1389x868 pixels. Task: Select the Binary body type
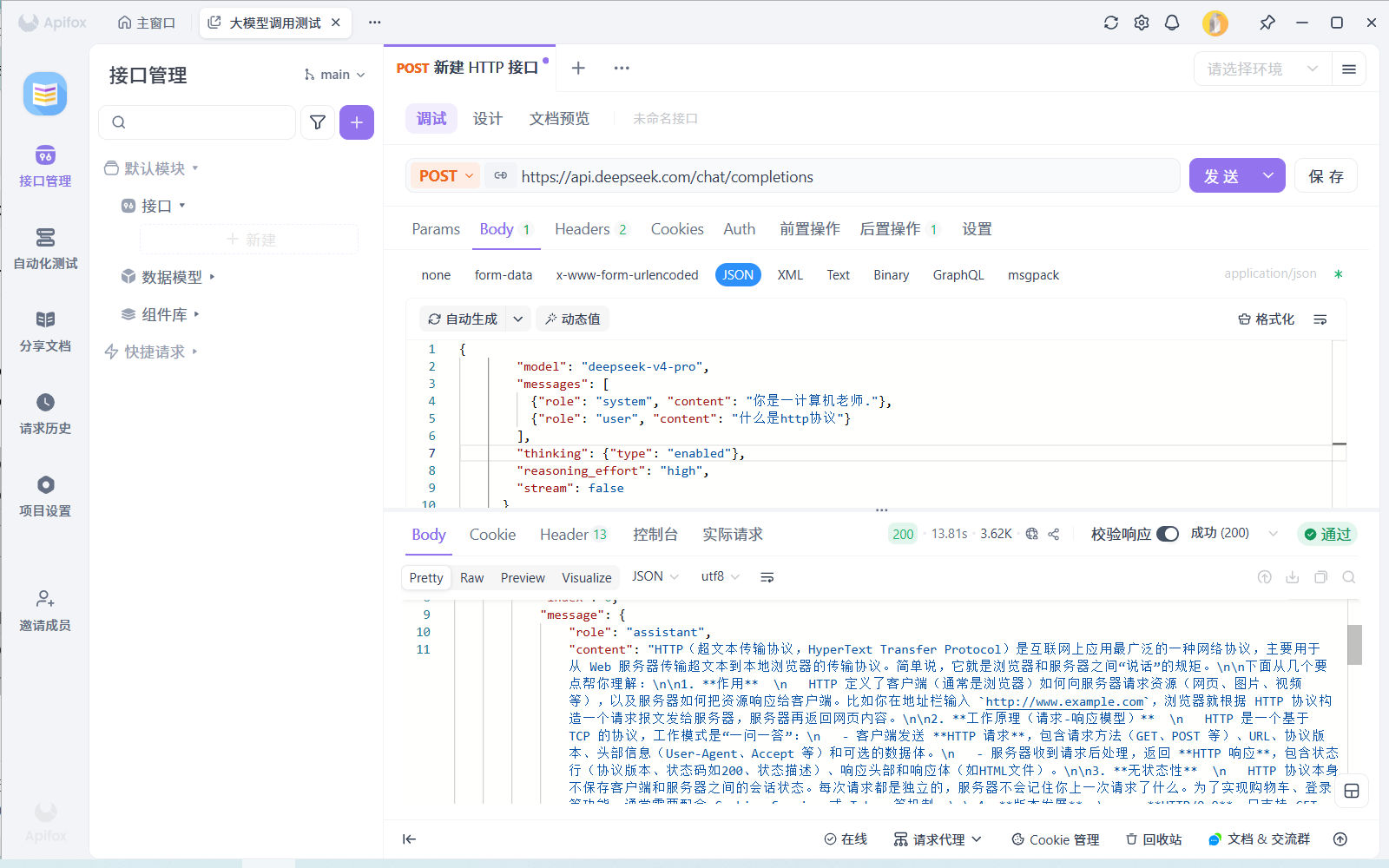tap(891, 275)
